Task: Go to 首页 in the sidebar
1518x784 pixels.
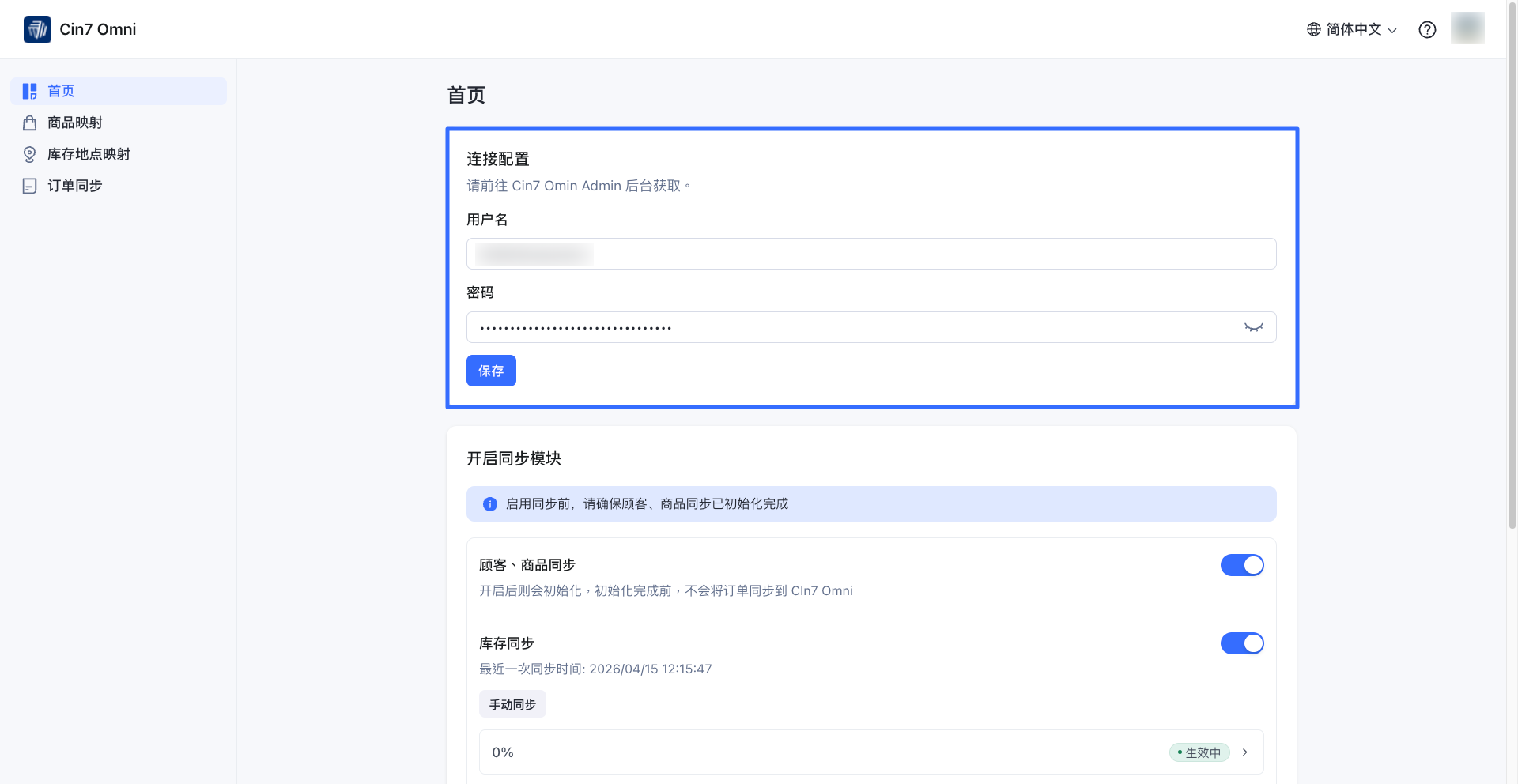Action: (119, 91)
